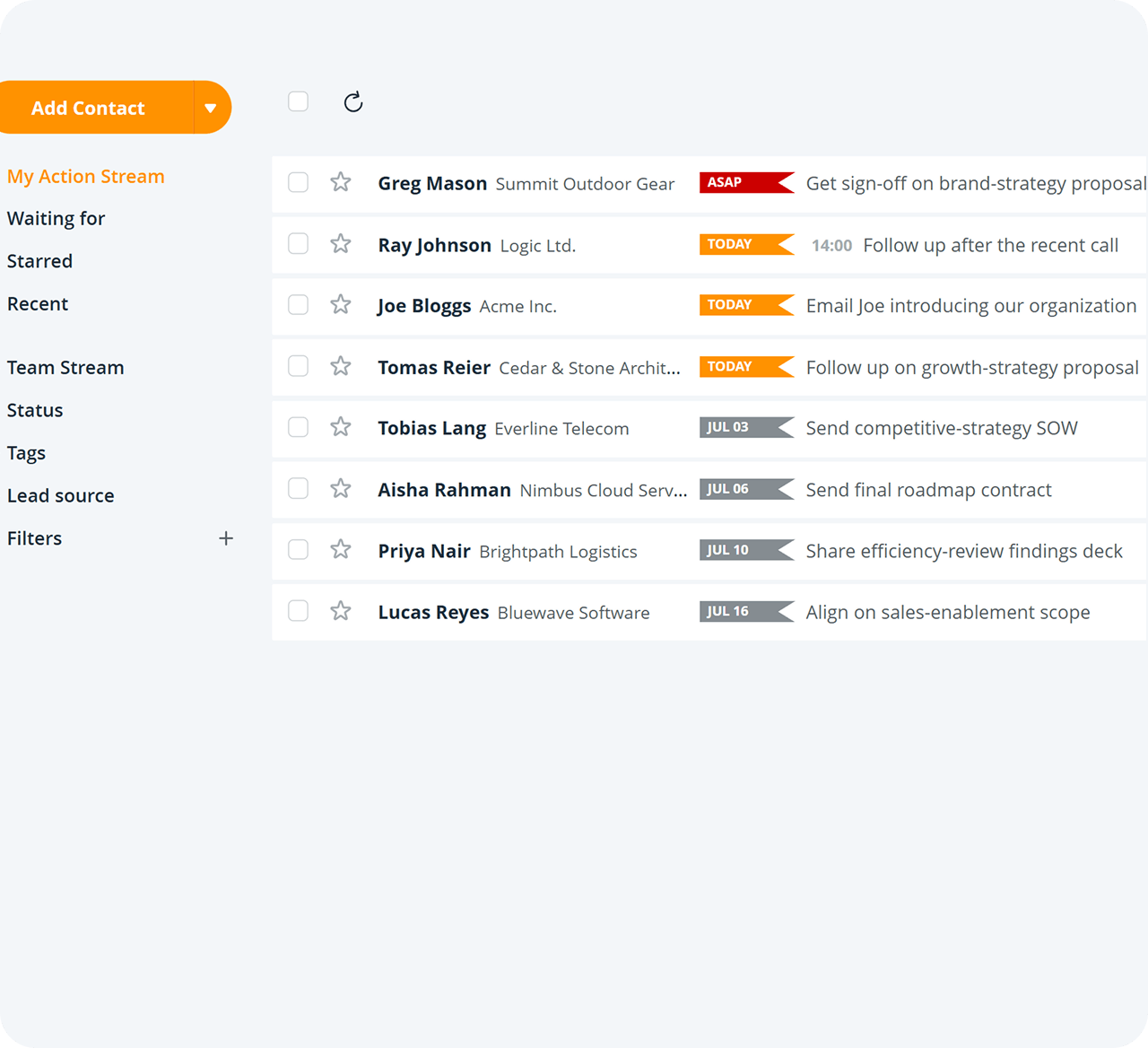Click 'Email Joe introducing our organization'
The width and height of the screenshot is (1148, 1048).
(x=971, y=306)
